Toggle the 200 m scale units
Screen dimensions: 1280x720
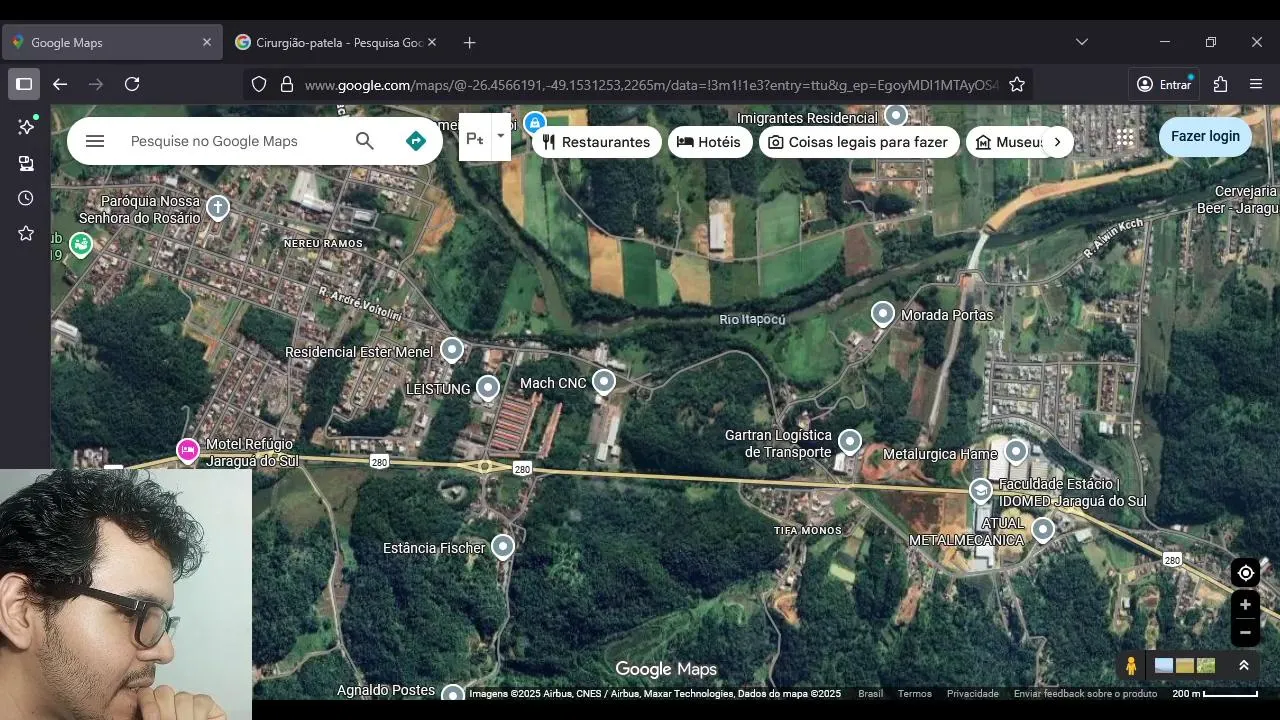coord(1215,694)
